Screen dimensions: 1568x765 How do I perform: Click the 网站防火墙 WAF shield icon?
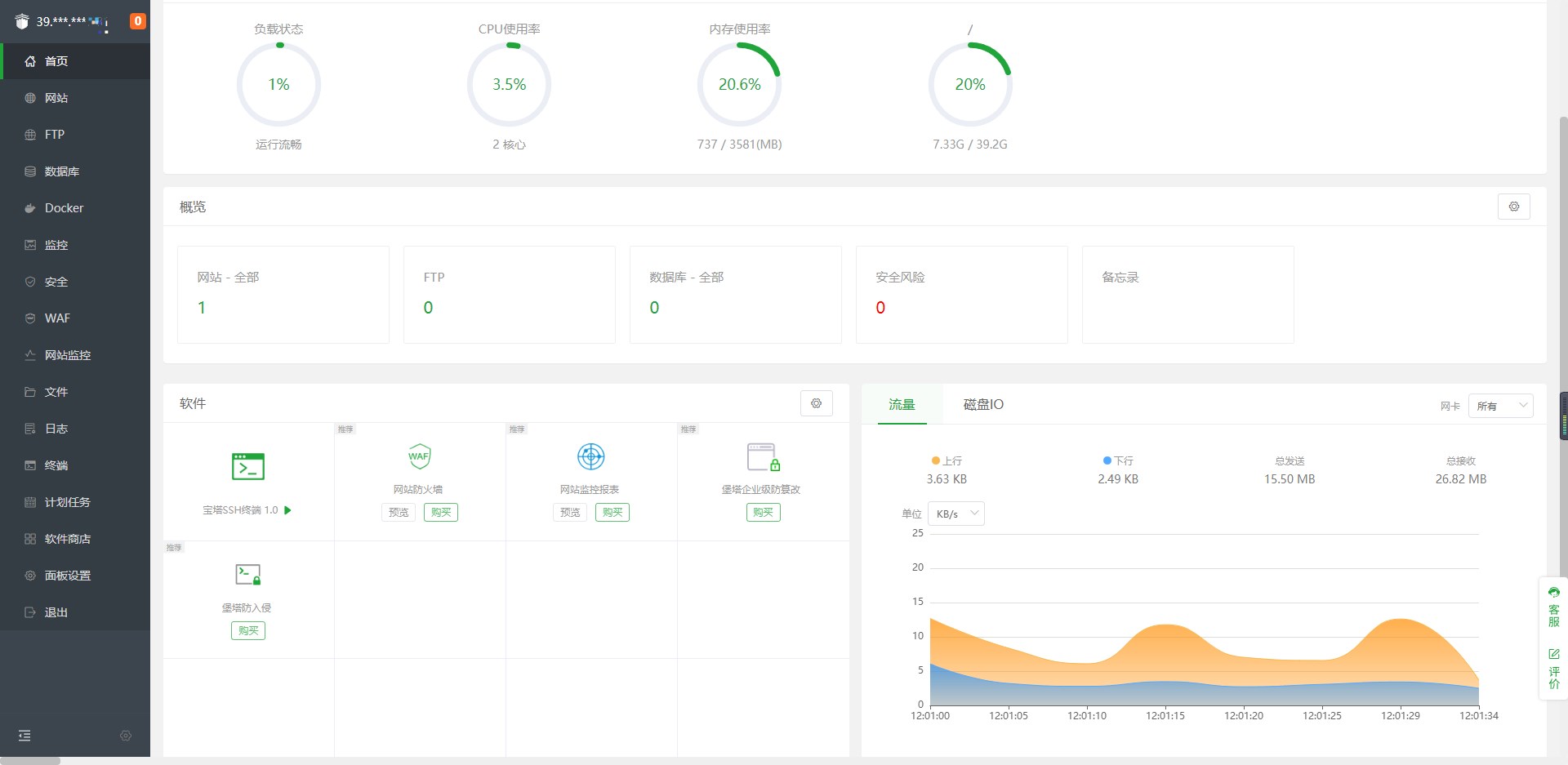click(x=419, y=456)
